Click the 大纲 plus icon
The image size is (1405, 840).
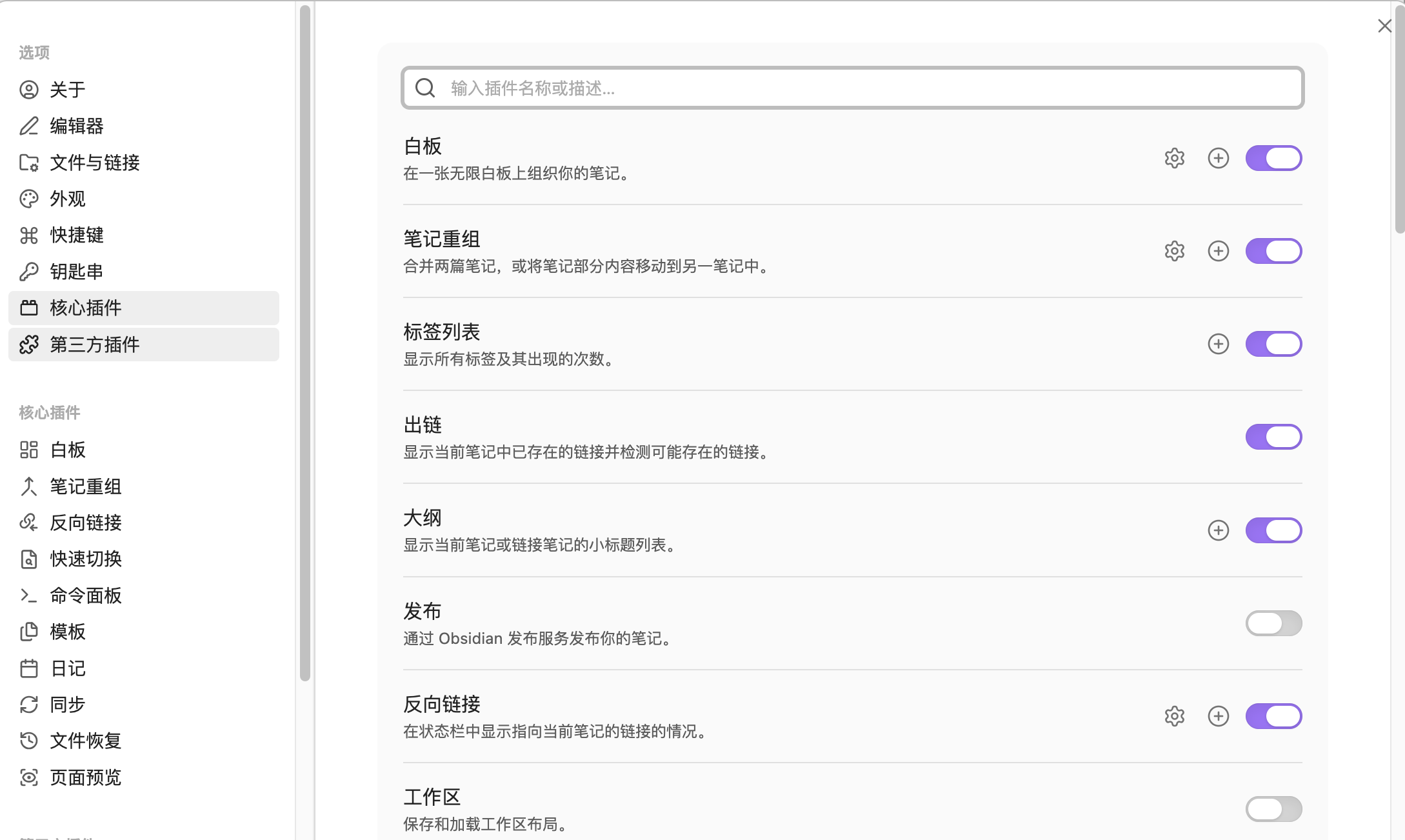click(1218, 530)
